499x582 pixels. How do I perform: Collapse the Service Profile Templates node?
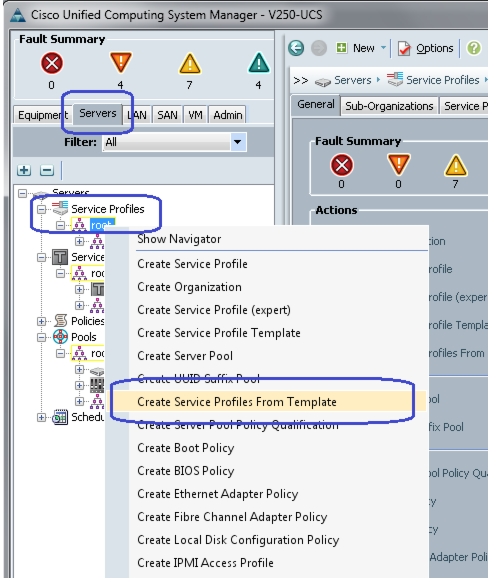point(42,257)
